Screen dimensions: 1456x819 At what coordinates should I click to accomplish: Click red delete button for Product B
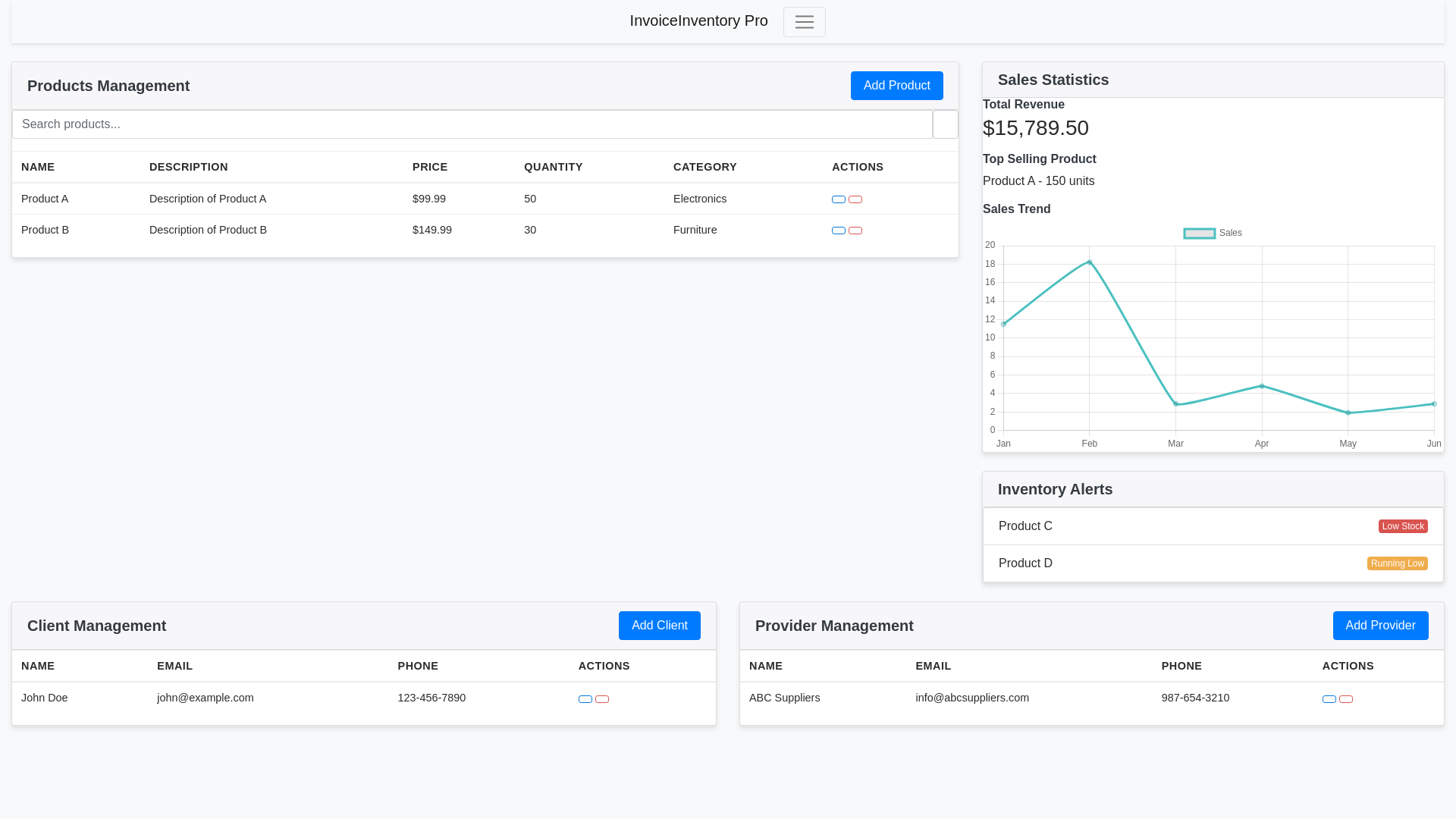tap(855, 231)
